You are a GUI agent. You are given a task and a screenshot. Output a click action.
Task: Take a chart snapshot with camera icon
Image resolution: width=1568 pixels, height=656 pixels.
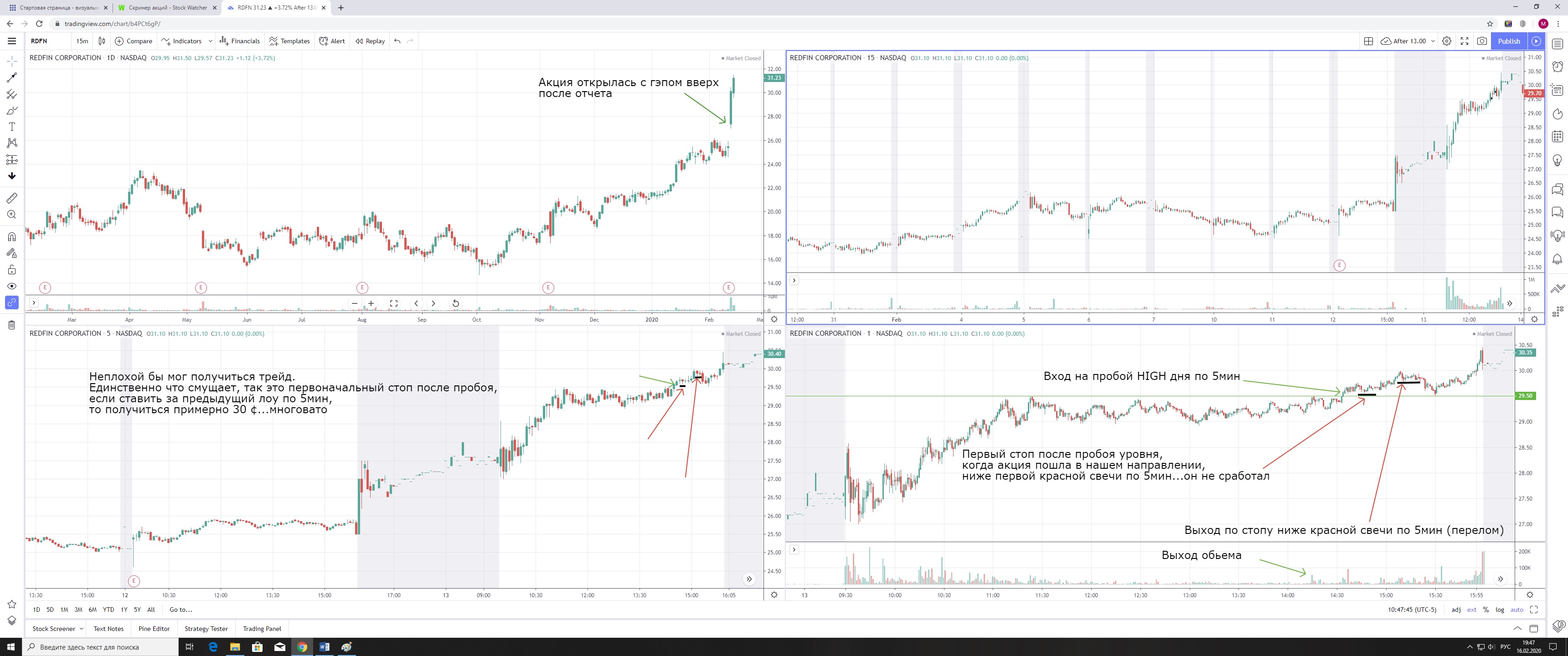[x=1482, y=41]
